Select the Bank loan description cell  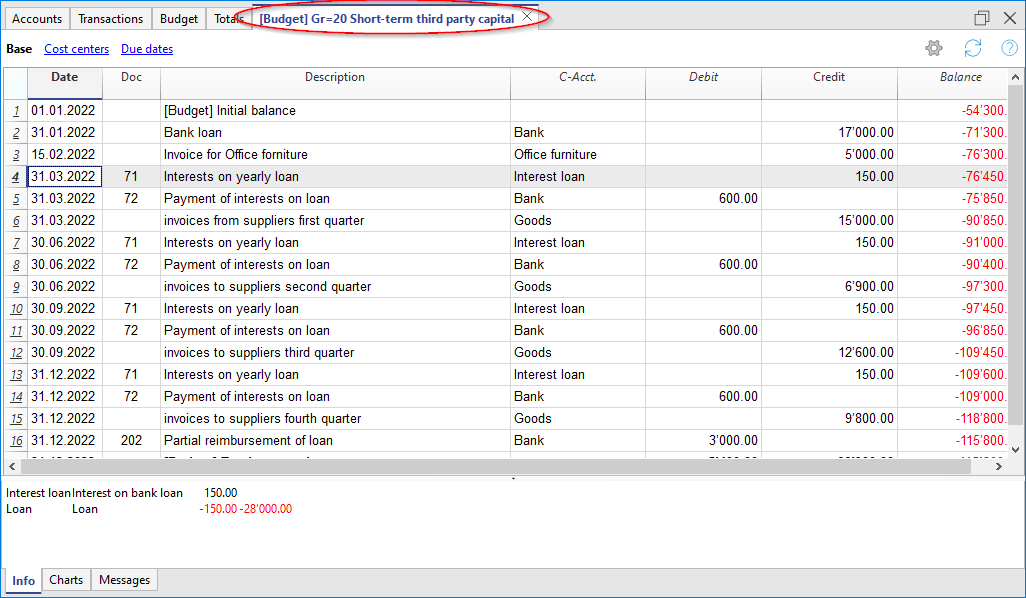pos(334,133)
